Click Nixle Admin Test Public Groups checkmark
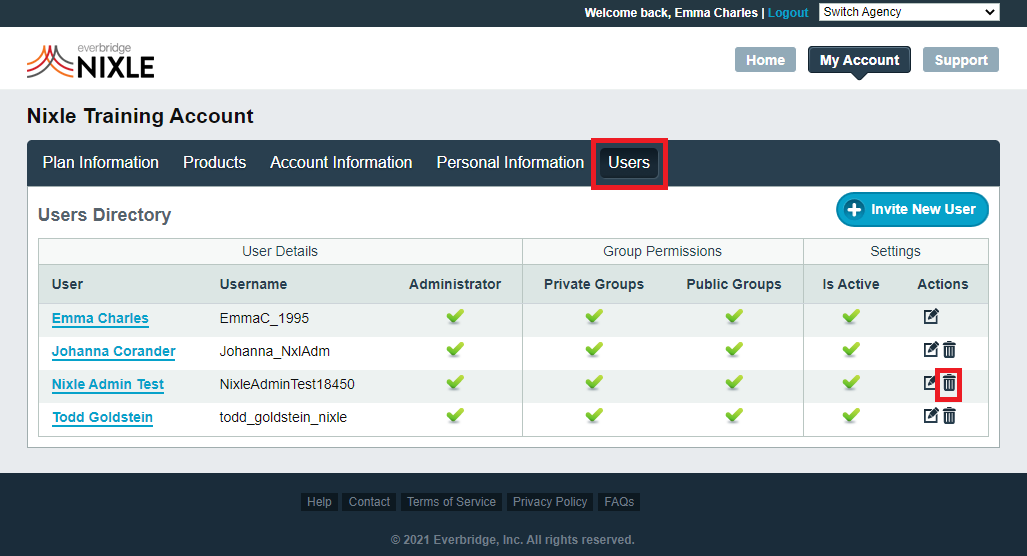The width and height of the screenshot is (1027, 556). point(734,383)
